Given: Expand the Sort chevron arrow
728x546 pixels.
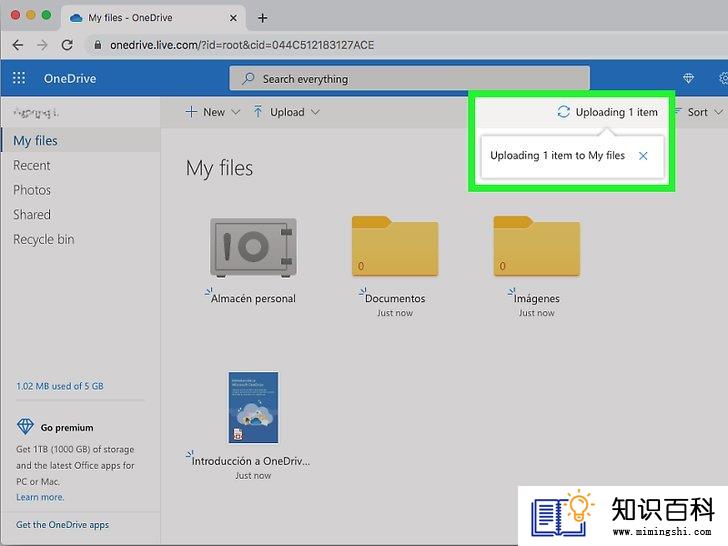Looking at the screenshot, I should (719, 112).
